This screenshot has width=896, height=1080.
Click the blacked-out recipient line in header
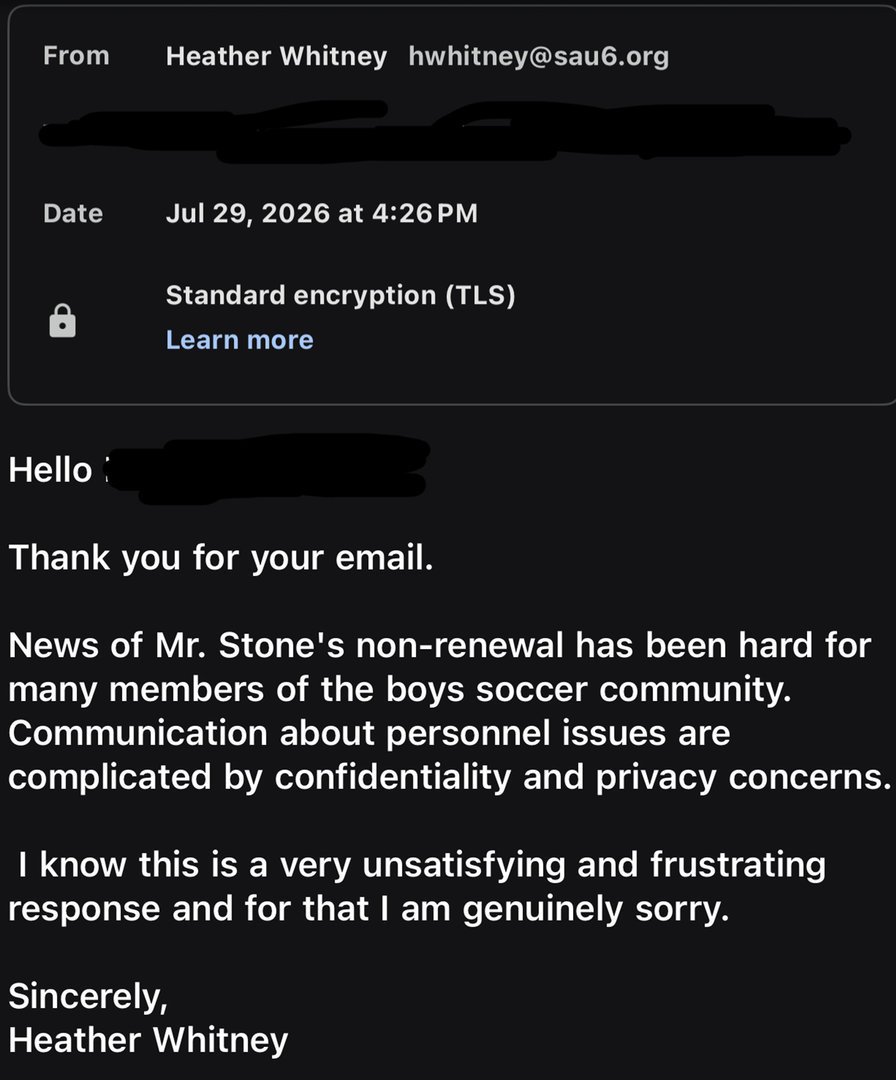[x=445, y=132]
